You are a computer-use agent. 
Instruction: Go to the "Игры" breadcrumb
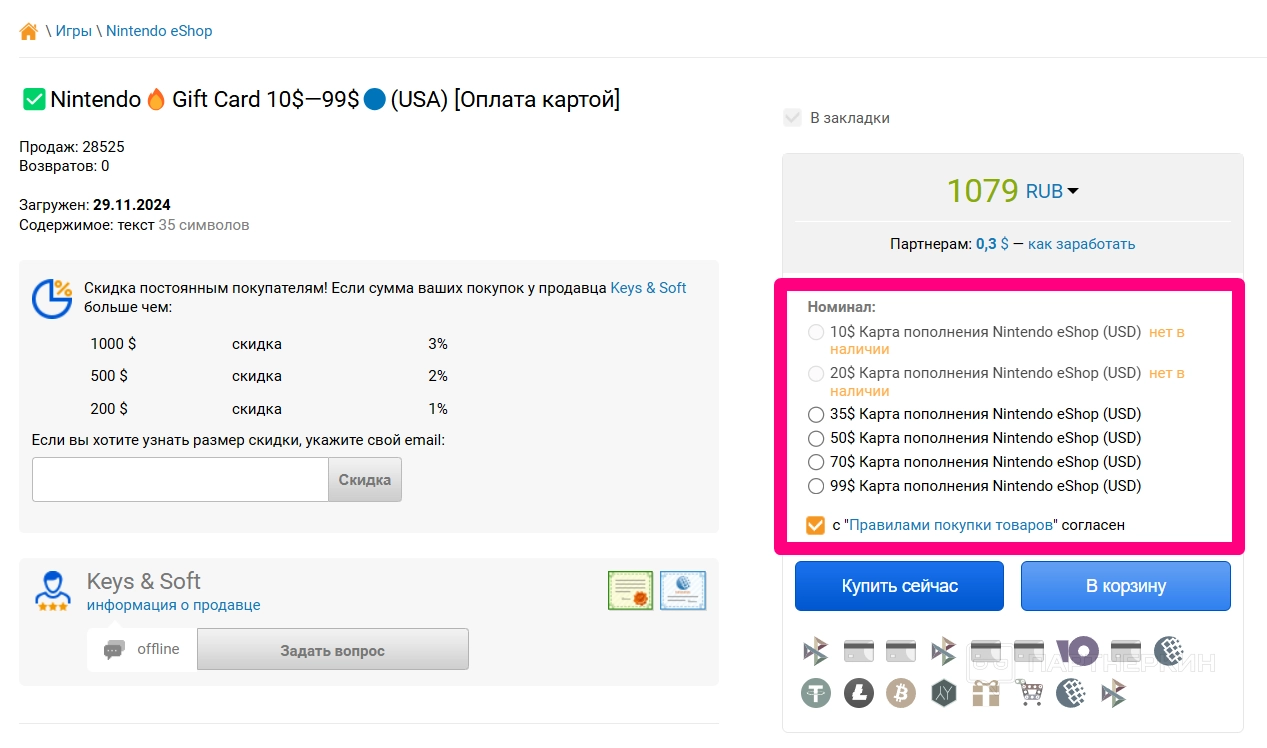pyautogui.click(x=74, y=31)
